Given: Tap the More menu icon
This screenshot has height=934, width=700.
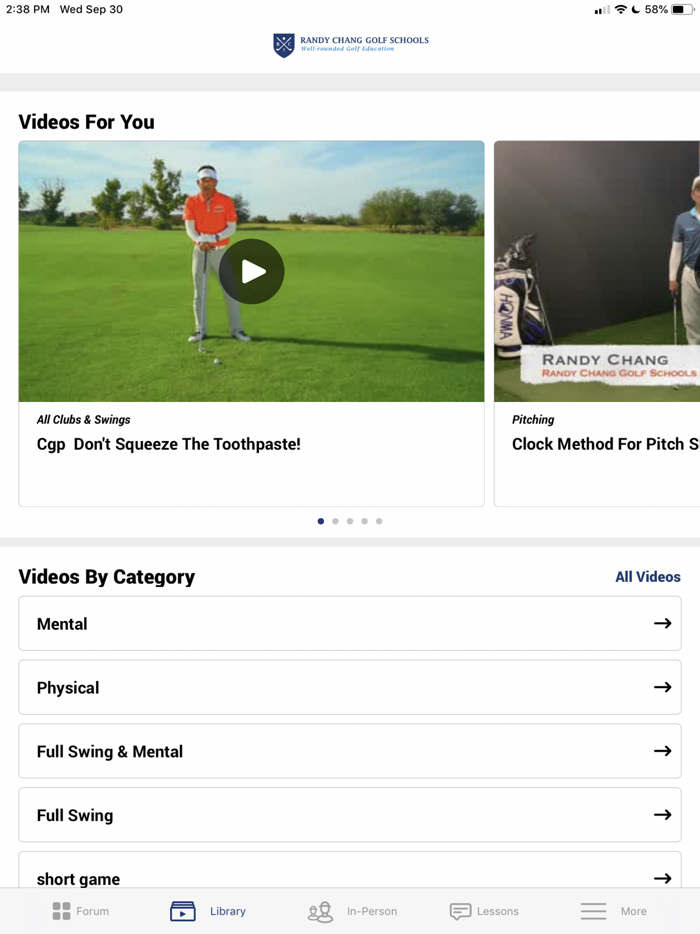Looking at the screenshot, I should pyautogui.click(x=593, y=911).
